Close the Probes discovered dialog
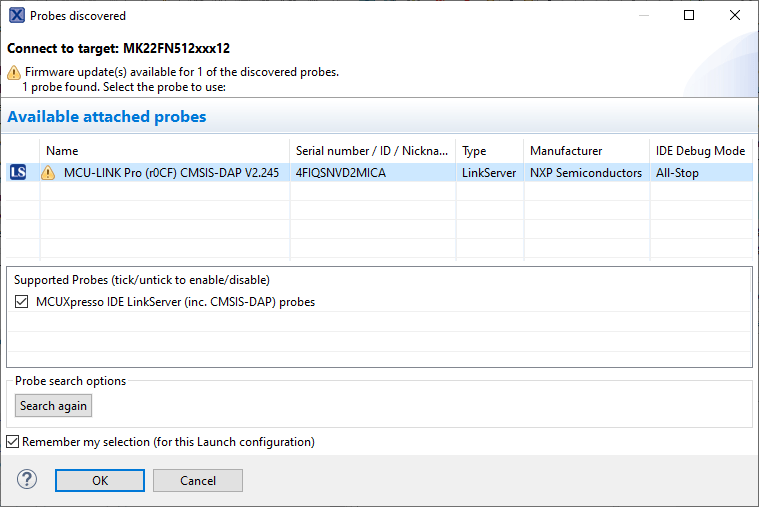Viewport: 759px width, 507px height. (x=735, y=16)
